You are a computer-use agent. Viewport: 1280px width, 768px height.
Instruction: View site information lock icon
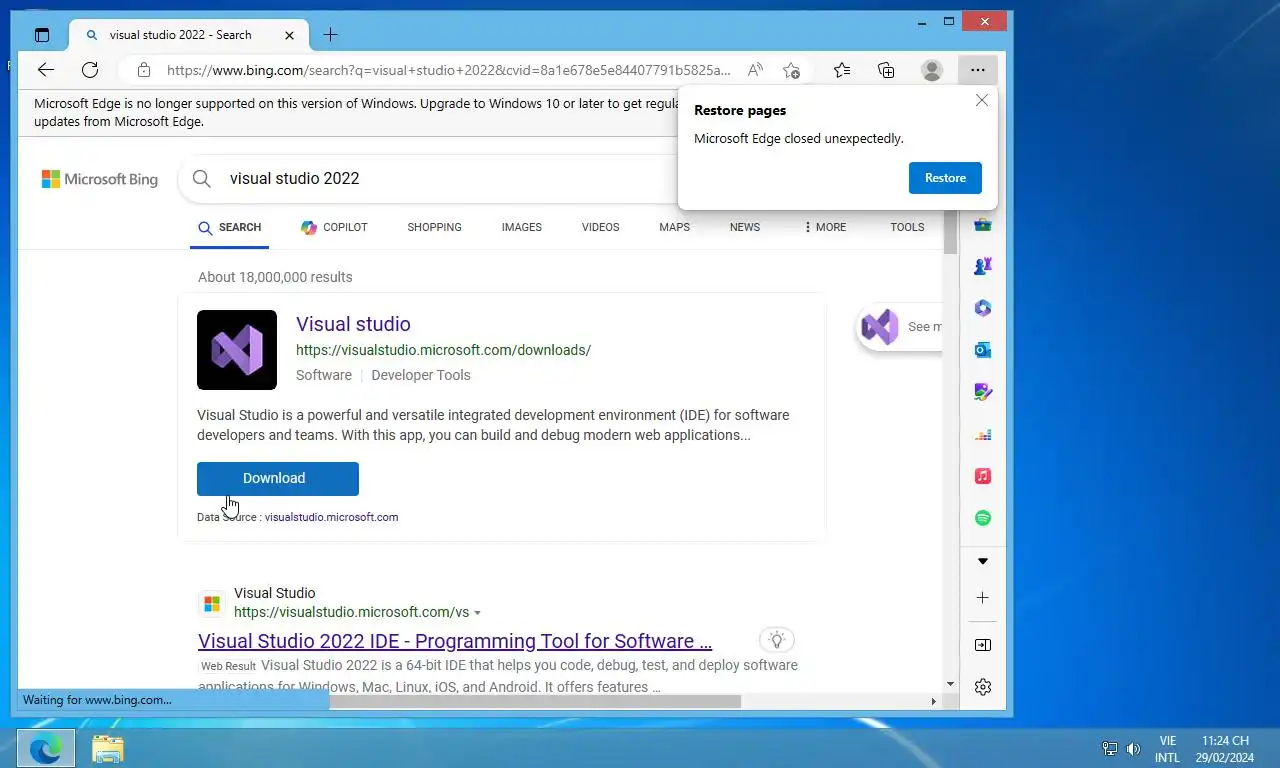click(144, 70)
